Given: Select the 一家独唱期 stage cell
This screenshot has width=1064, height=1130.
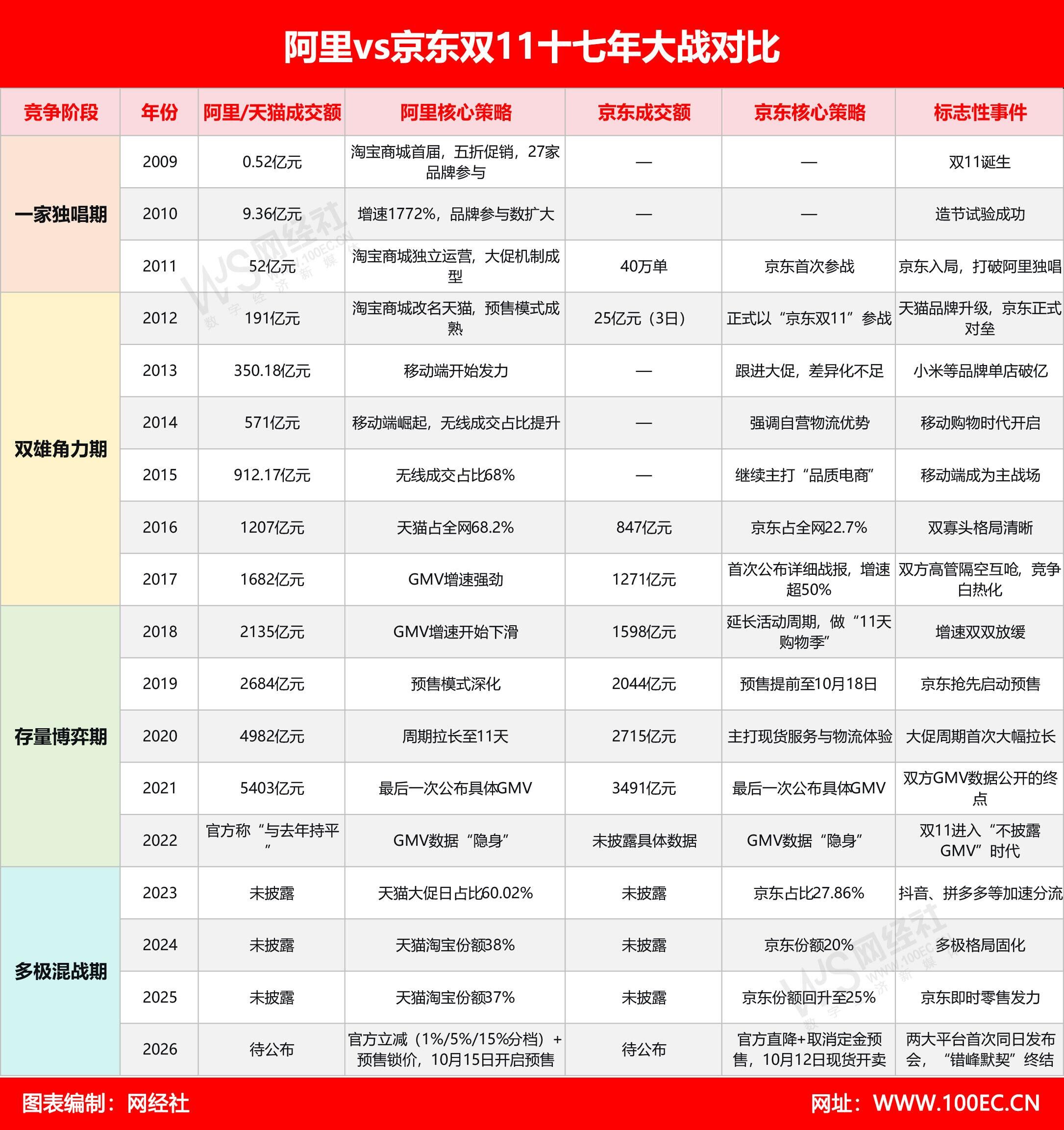Looking at the screenshot, I should point(60,214).
